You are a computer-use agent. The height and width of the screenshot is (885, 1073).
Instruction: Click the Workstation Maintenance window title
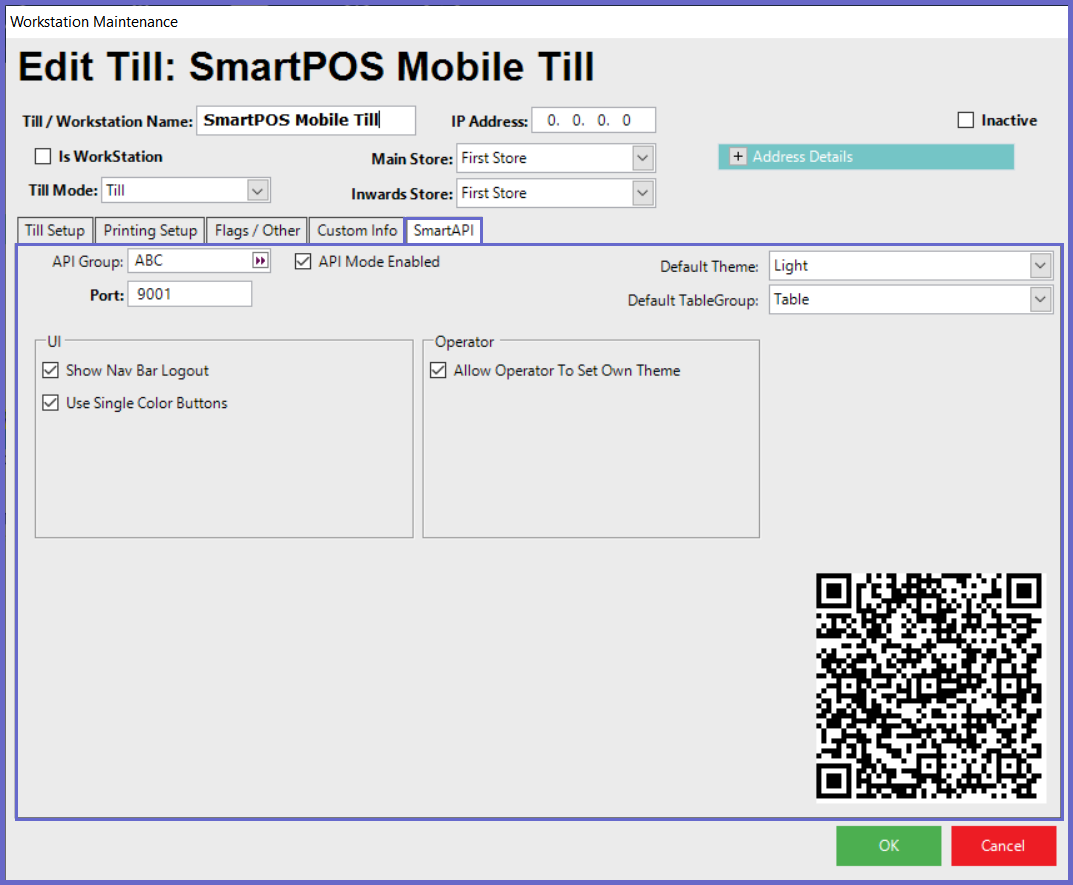94,22
